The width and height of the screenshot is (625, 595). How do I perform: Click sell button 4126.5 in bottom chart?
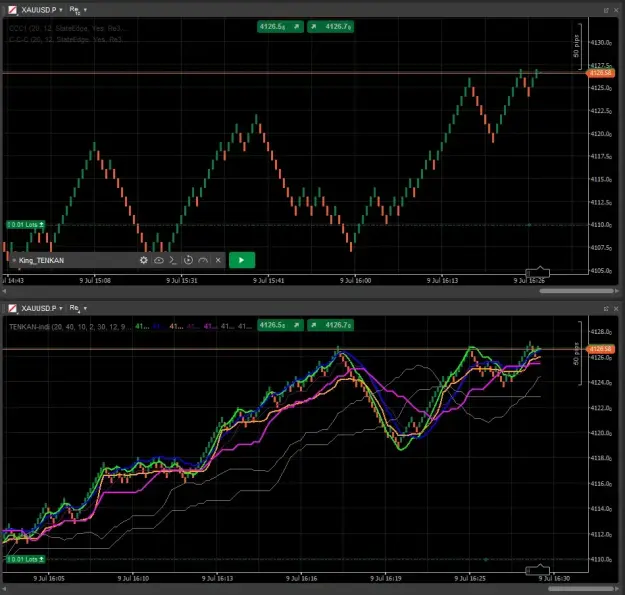[x=280, y=325]
